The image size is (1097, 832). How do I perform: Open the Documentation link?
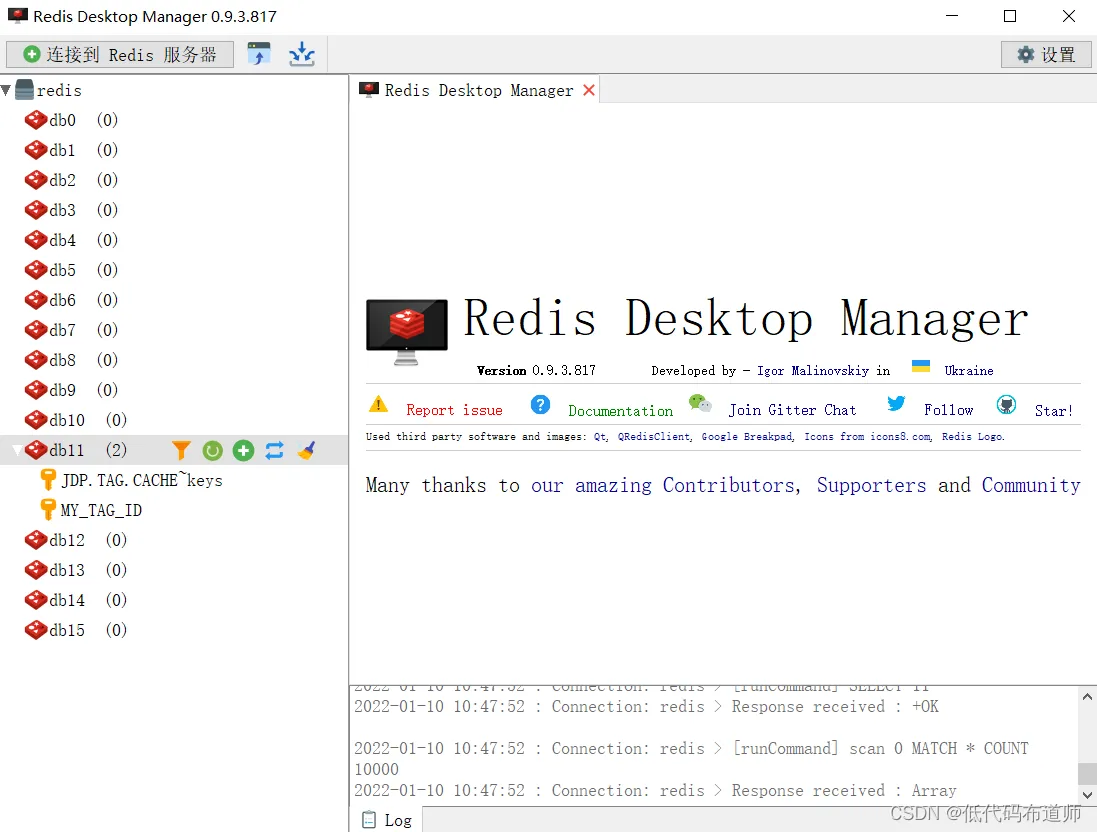621,411
